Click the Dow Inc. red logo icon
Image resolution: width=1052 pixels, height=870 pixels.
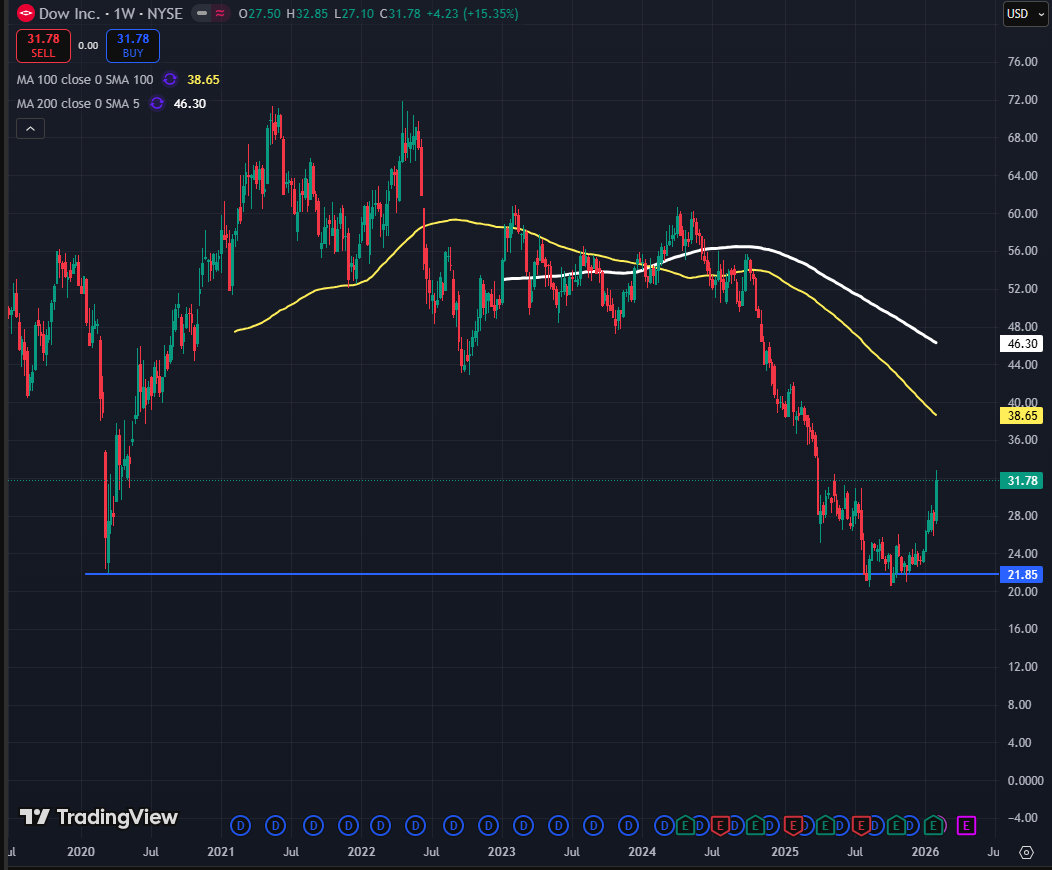click(x=25, y=13)
